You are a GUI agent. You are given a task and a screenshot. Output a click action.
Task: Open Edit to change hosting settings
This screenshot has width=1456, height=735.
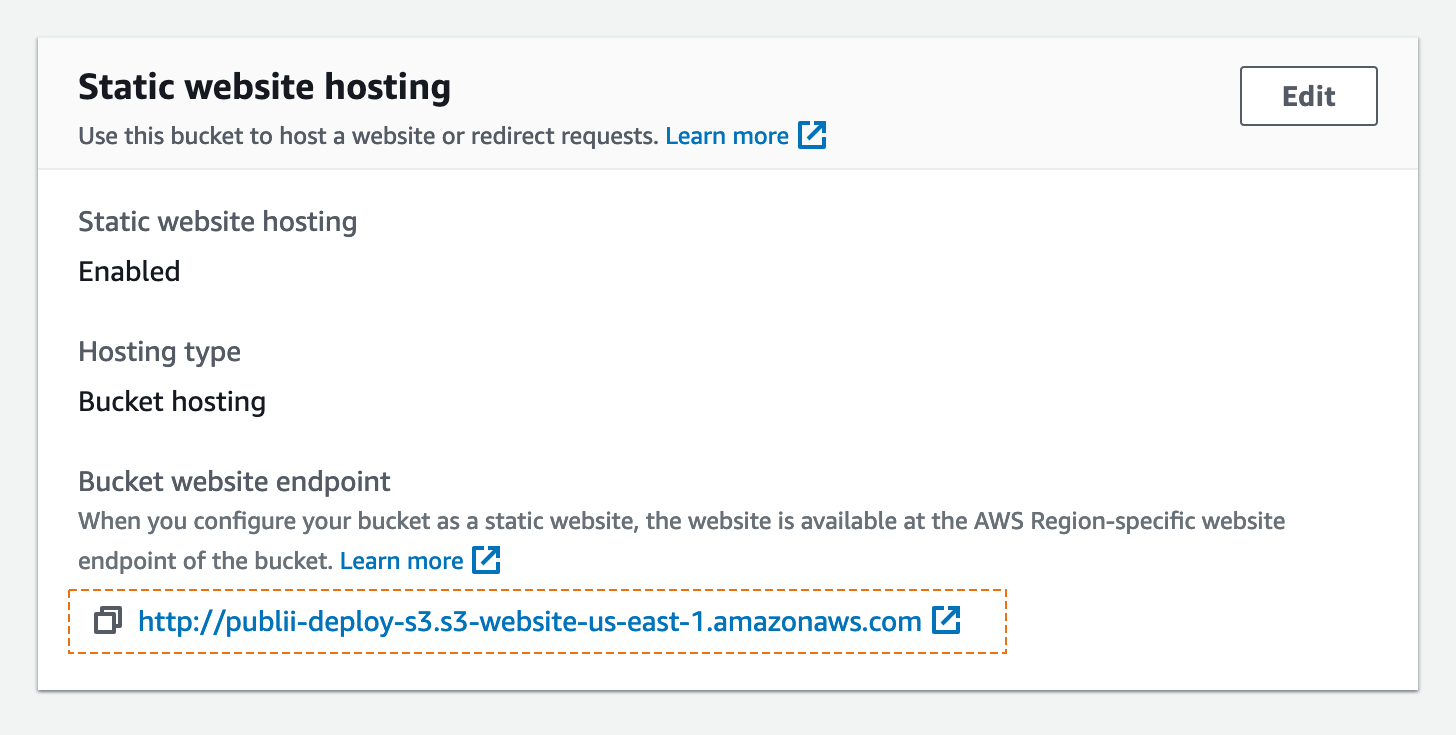pyautogui.click(x=1308, y=95)
